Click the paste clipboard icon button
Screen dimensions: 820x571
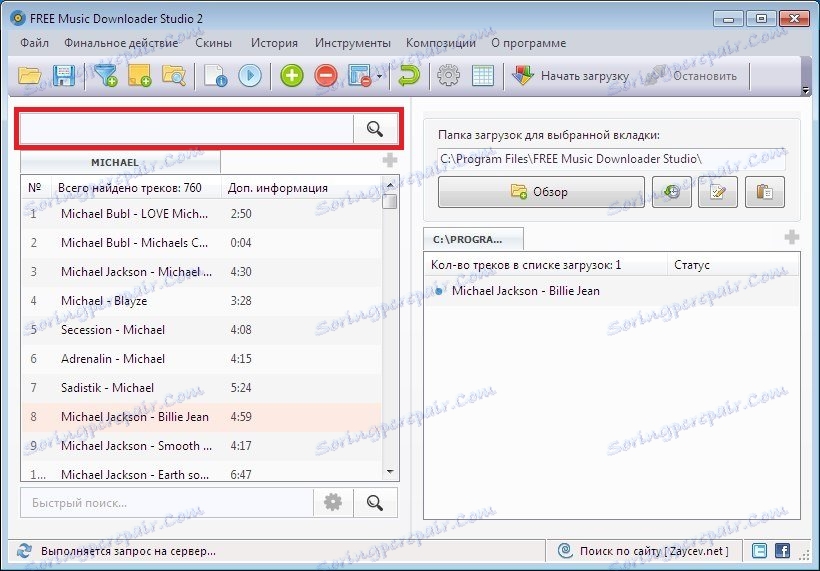[765, 192]
